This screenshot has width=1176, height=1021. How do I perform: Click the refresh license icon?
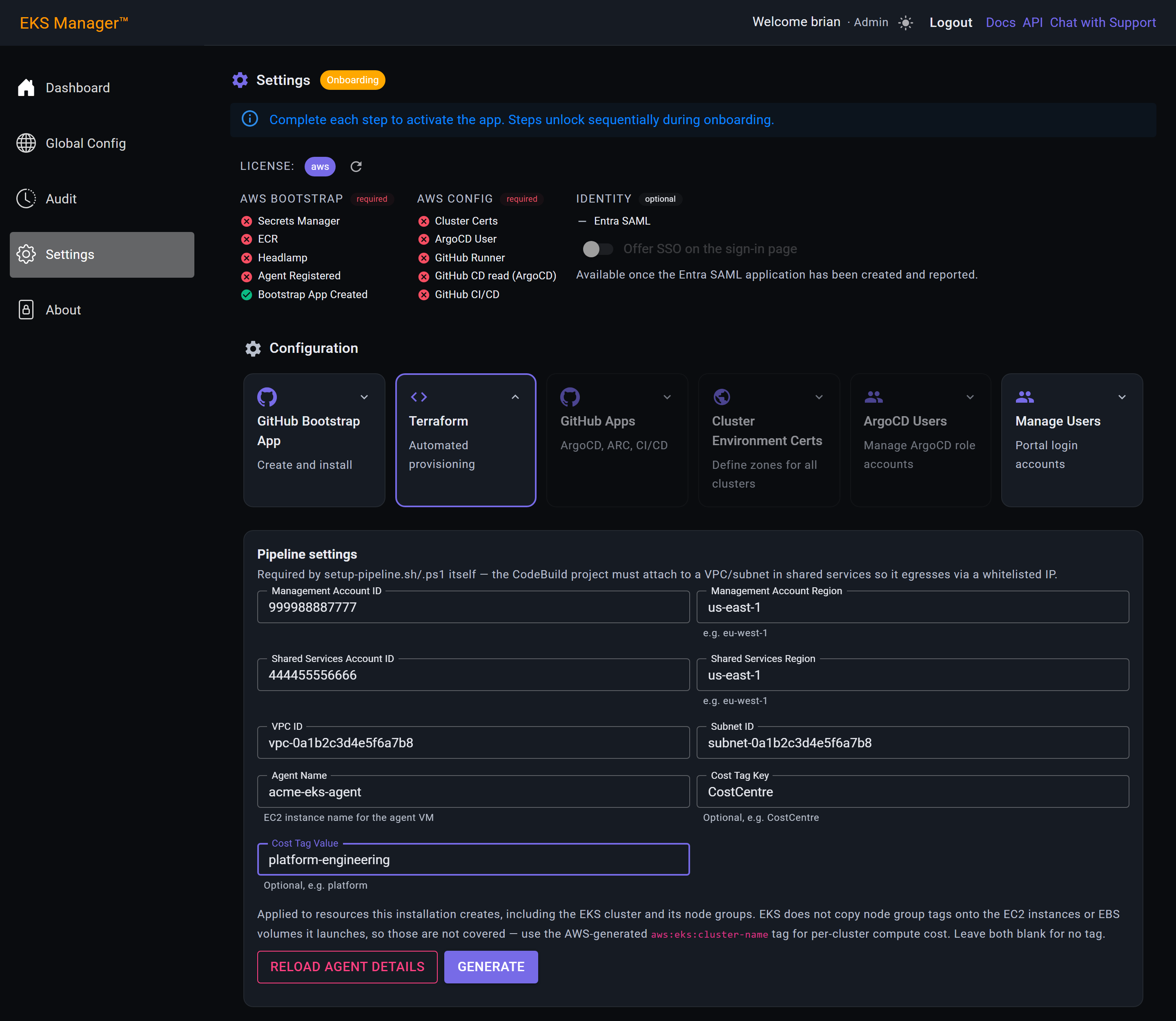pyautogui.click(x=356, y=166)
